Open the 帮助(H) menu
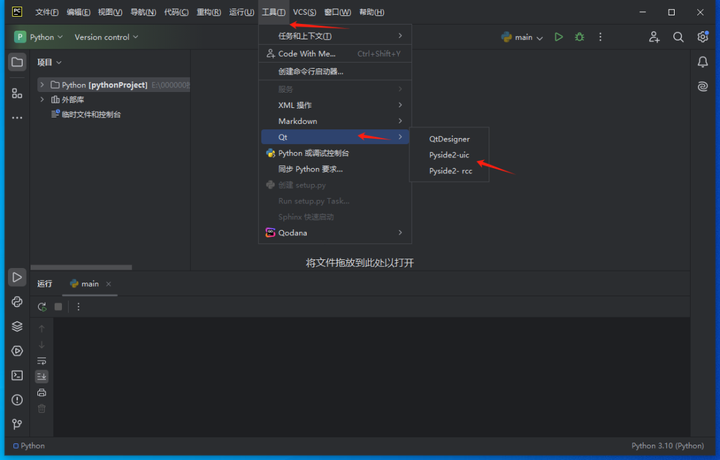Viewport: 720px width, 460px height. 371,12
